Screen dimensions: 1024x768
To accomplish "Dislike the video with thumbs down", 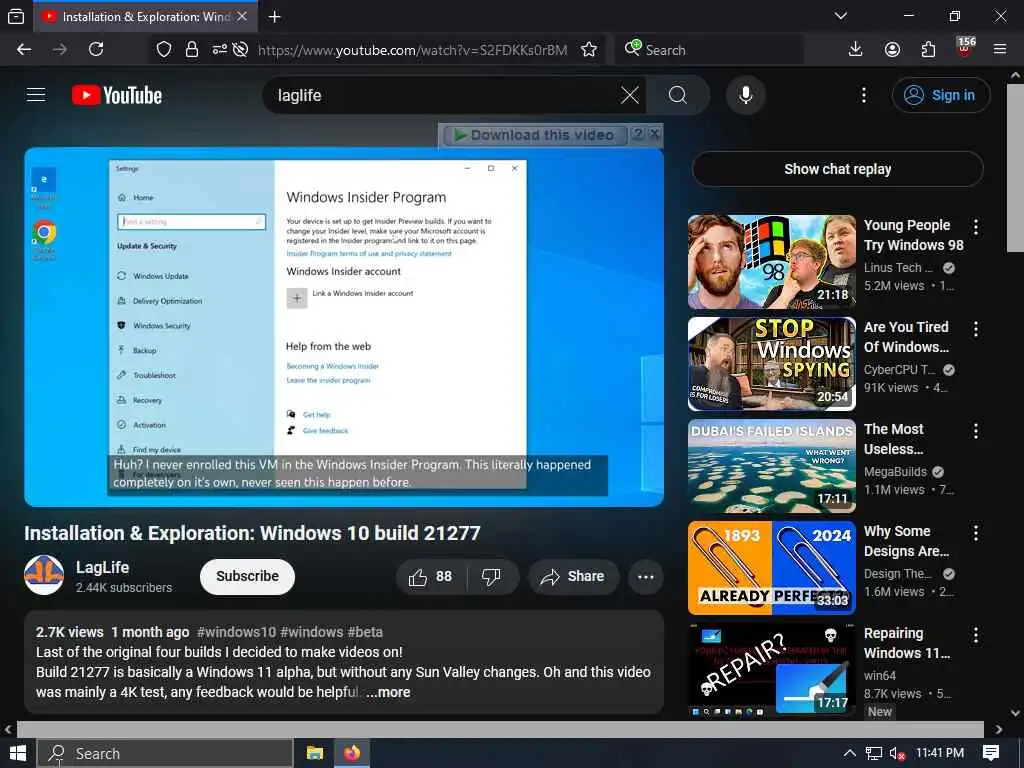I will click(492, 577).
